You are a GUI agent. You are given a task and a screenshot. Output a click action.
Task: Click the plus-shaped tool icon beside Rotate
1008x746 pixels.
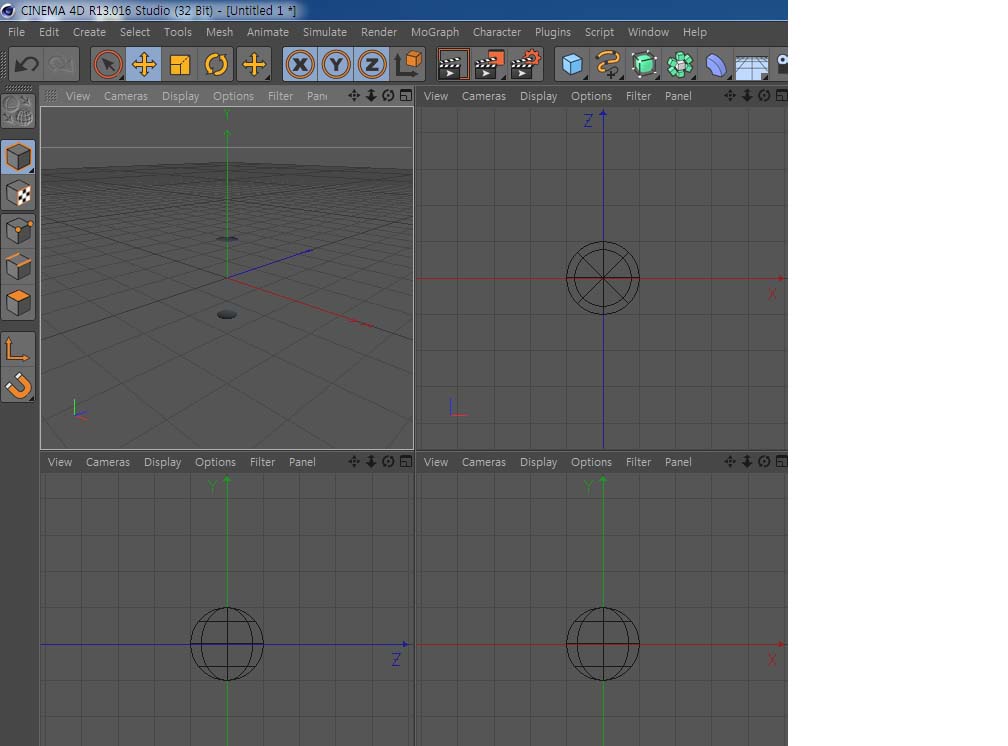tap(254, 64)
